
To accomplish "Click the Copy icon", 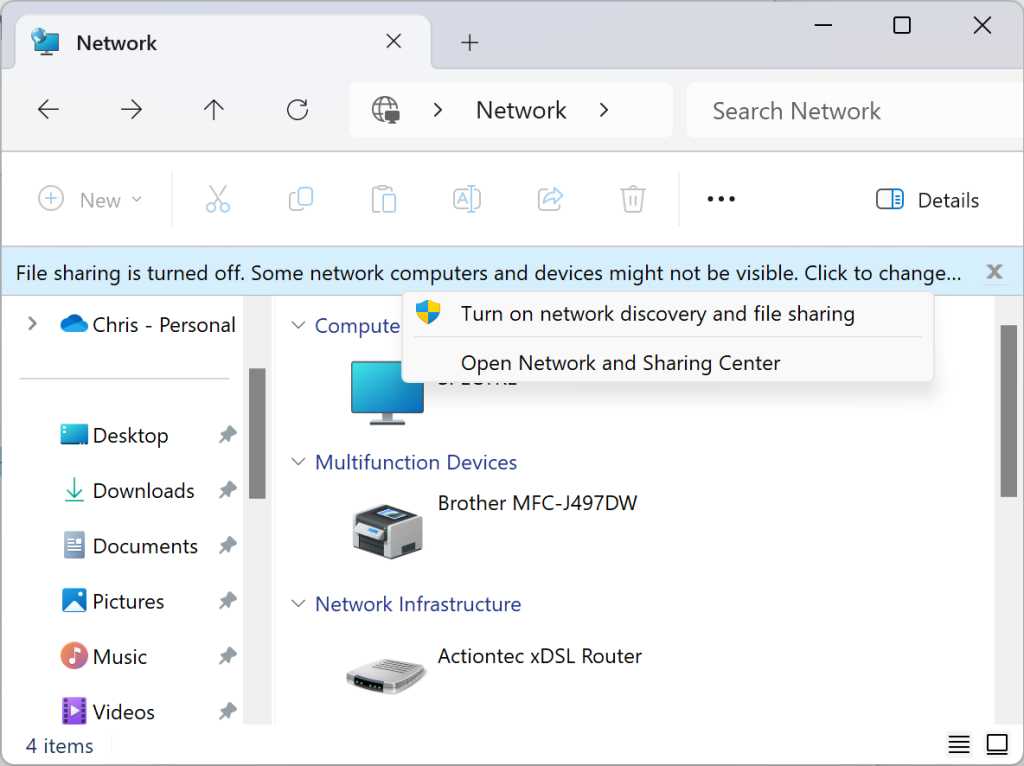I will pos(300,199).
